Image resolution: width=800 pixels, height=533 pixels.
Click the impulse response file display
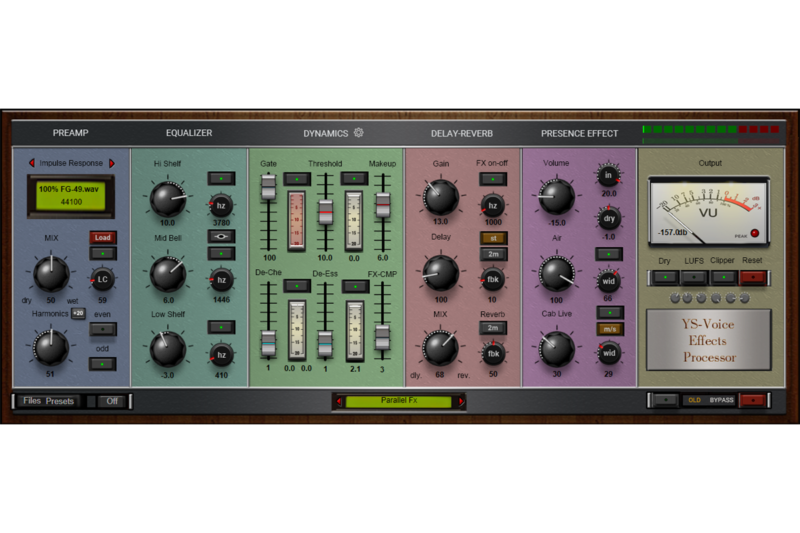(x=70, y=195)
